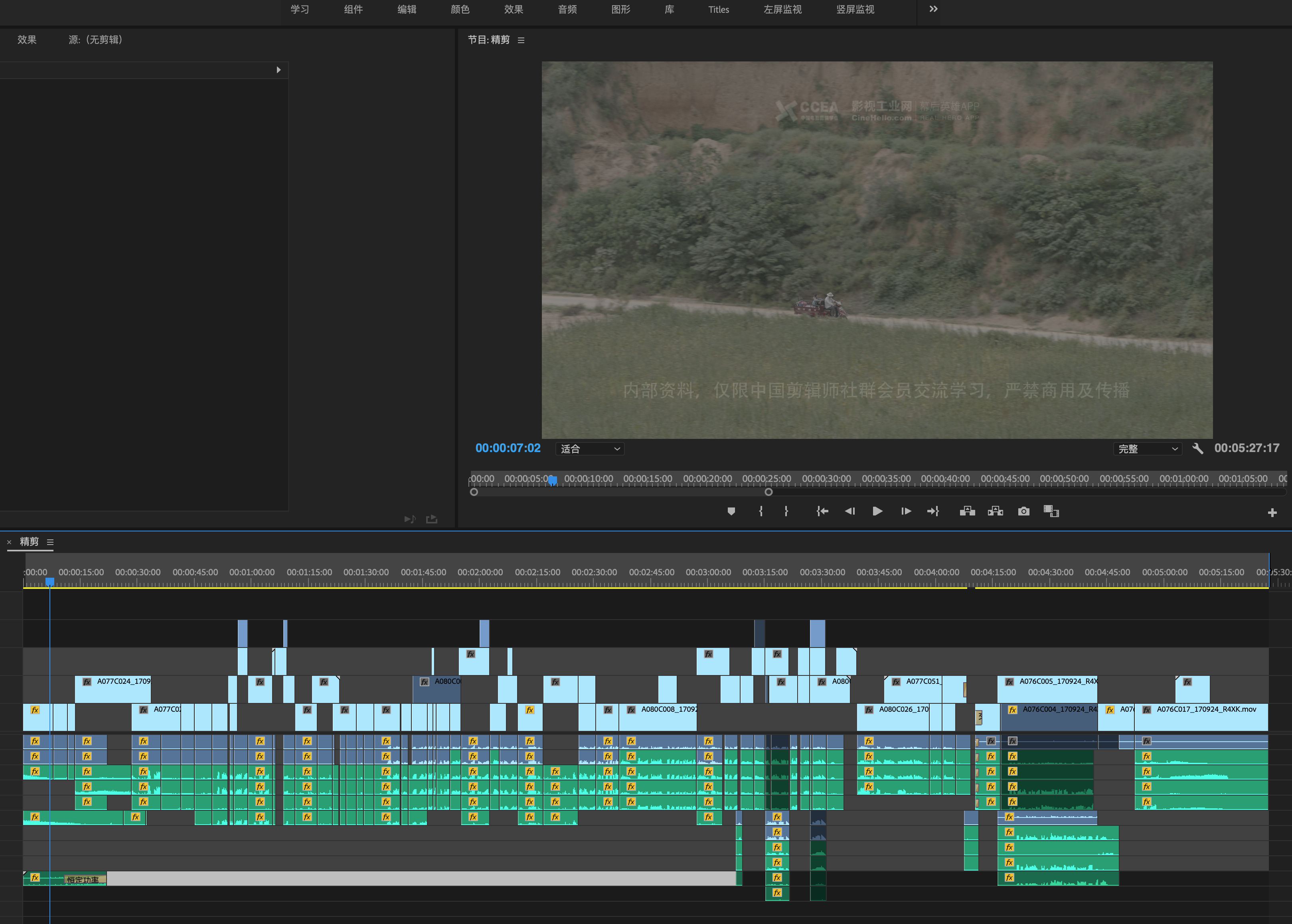The height and width of the screenshot is (924, 1292).
Task: Open the comparison view icon
Action: coord(1051,511)
